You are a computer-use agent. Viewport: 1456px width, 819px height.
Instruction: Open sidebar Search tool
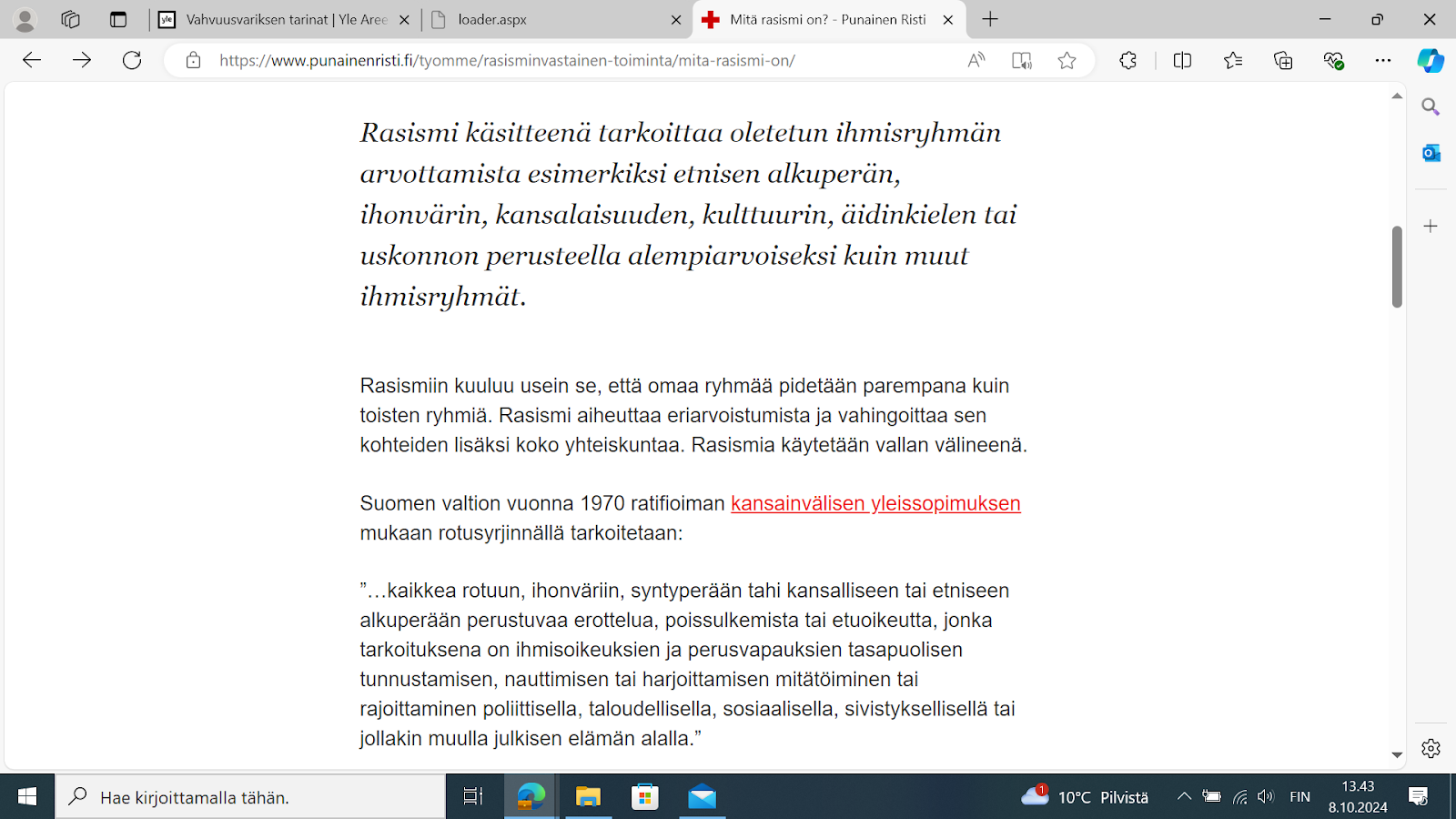point(1431,107)
